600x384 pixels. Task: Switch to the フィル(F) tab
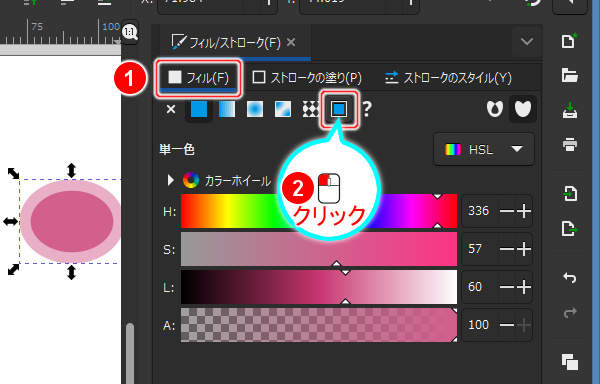[198, 78]
